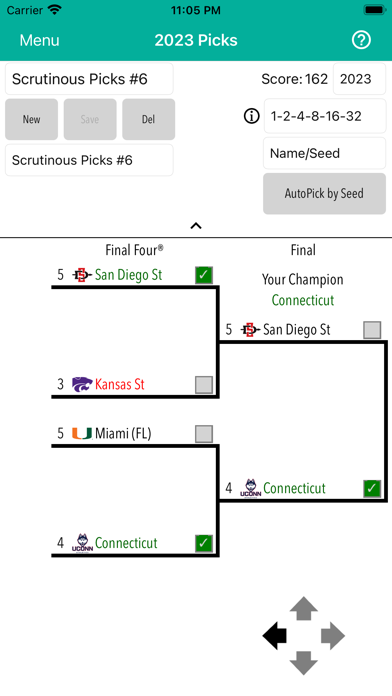Tap the Kansas St wildcat logo
The width and height of the screenshot is (392, 696).
[82, 384]
